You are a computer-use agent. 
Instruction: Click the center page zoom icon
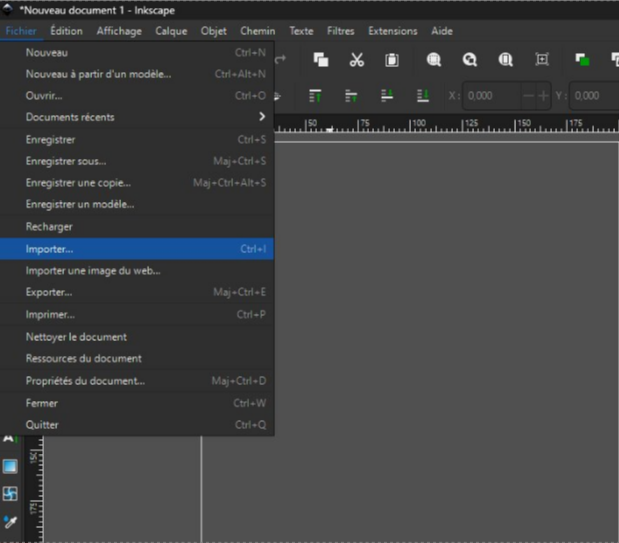542,60
